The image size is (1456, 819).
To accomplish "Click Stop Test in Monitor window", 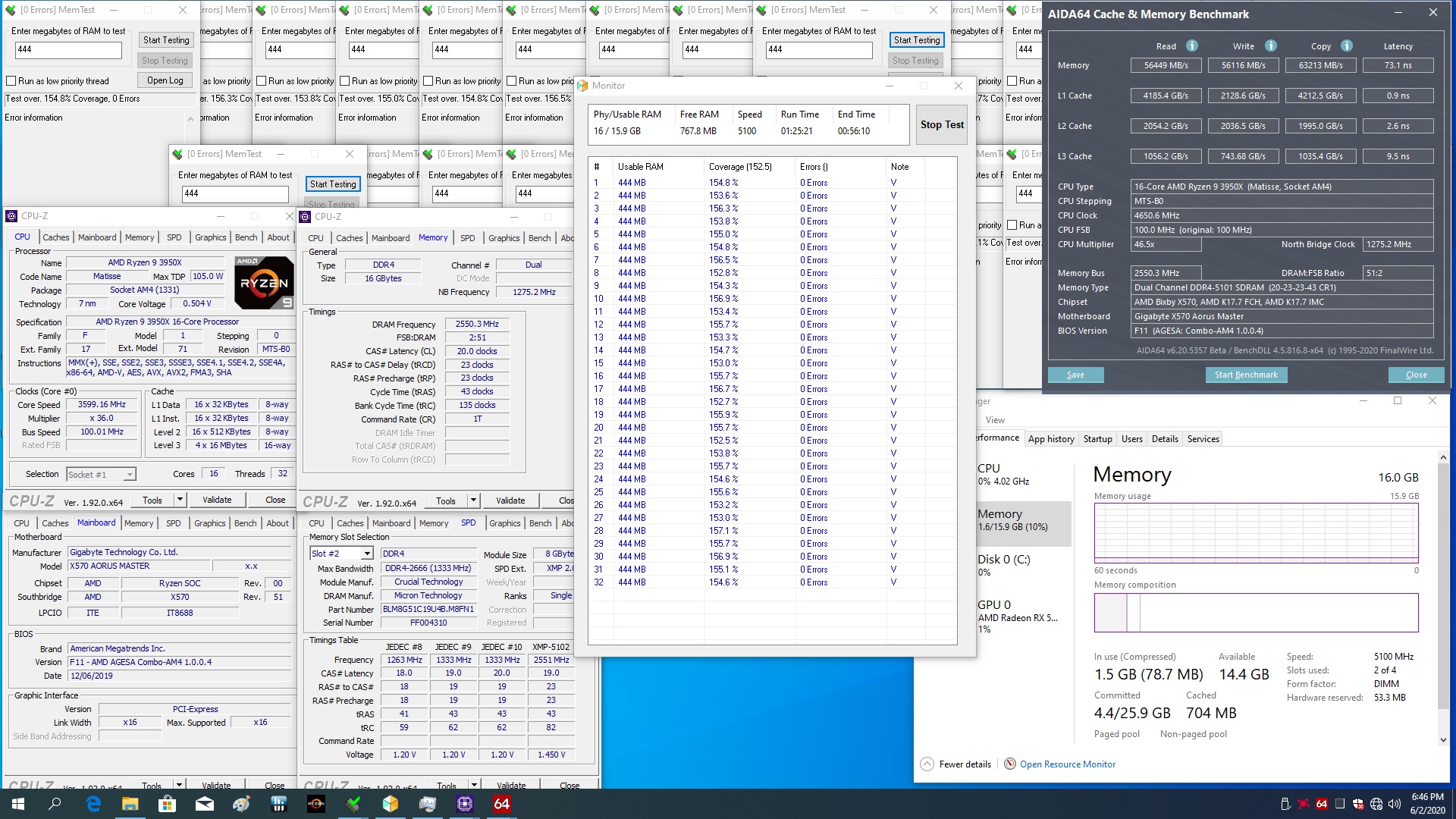I will coord(942,124).
